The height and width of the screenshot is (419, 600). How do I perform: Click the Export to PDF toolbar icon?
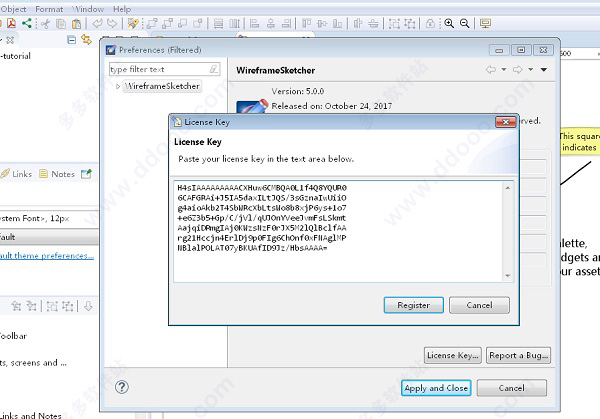(11, 24)
